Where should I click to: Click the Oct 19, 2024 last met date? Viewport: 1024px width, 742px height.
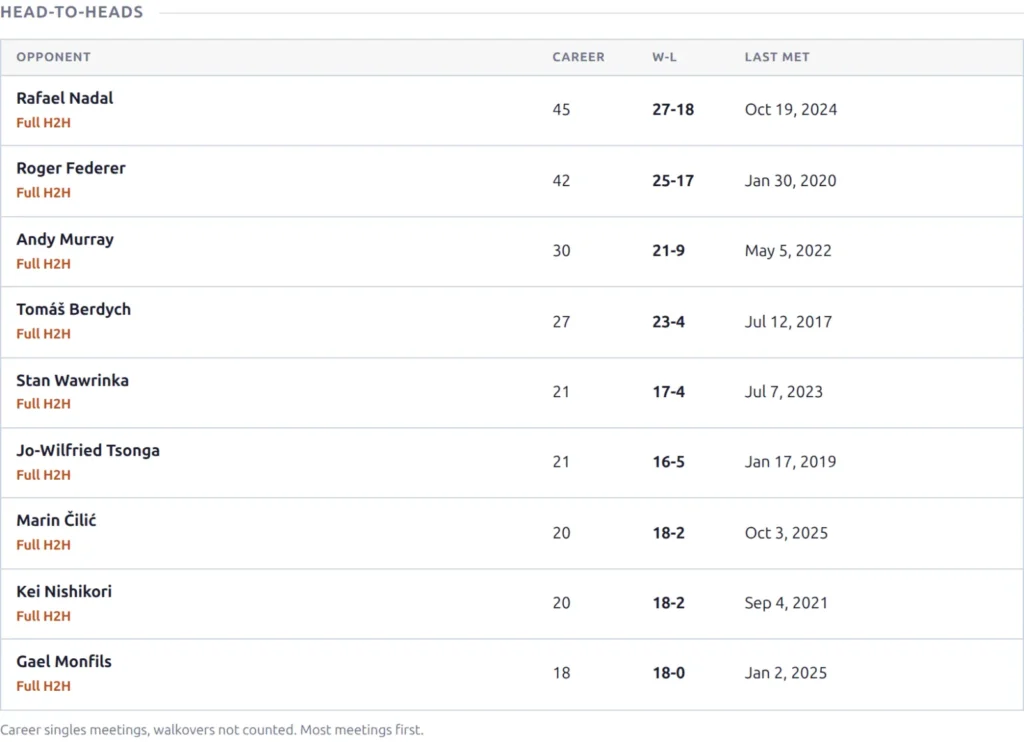point(791,109)
